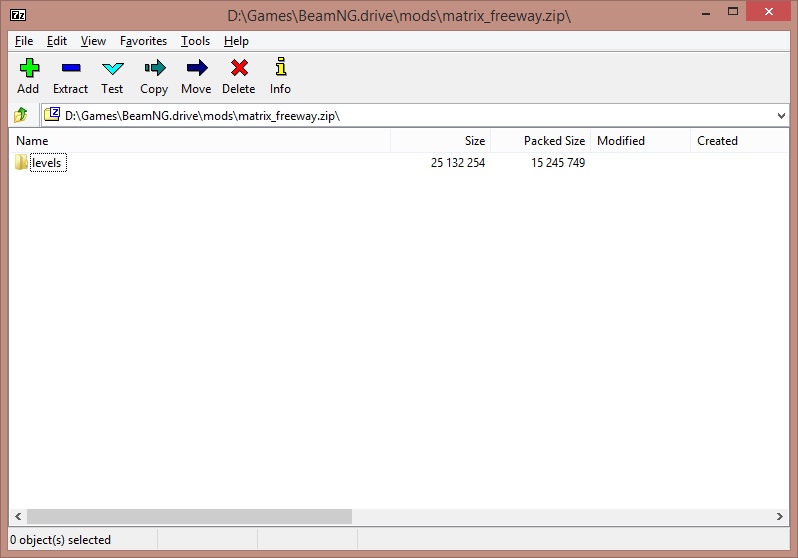Minimize the 7-Zip window

point(705,12)
